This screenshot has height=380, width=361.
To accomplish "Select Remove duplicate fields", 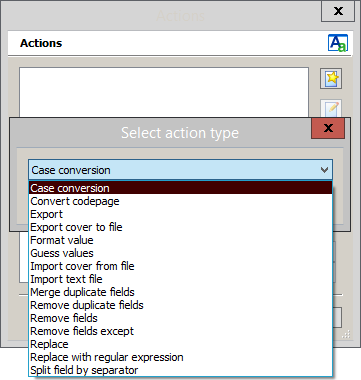I will click(x=180, y=305).
